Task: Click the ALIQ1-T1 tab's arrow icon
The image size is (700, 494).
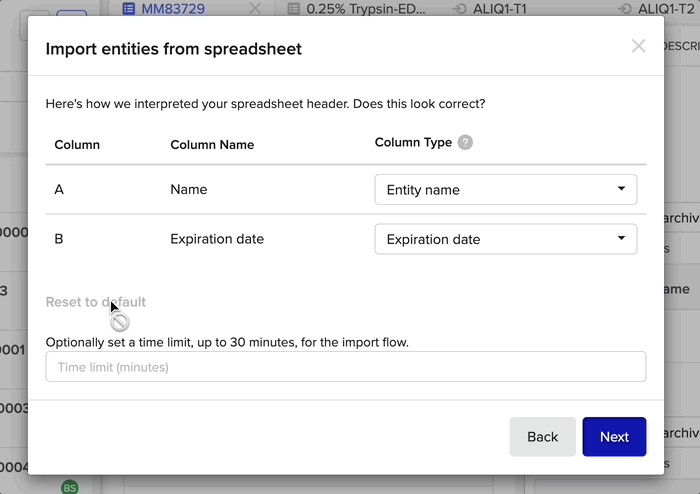Action: tap(459, 8)
